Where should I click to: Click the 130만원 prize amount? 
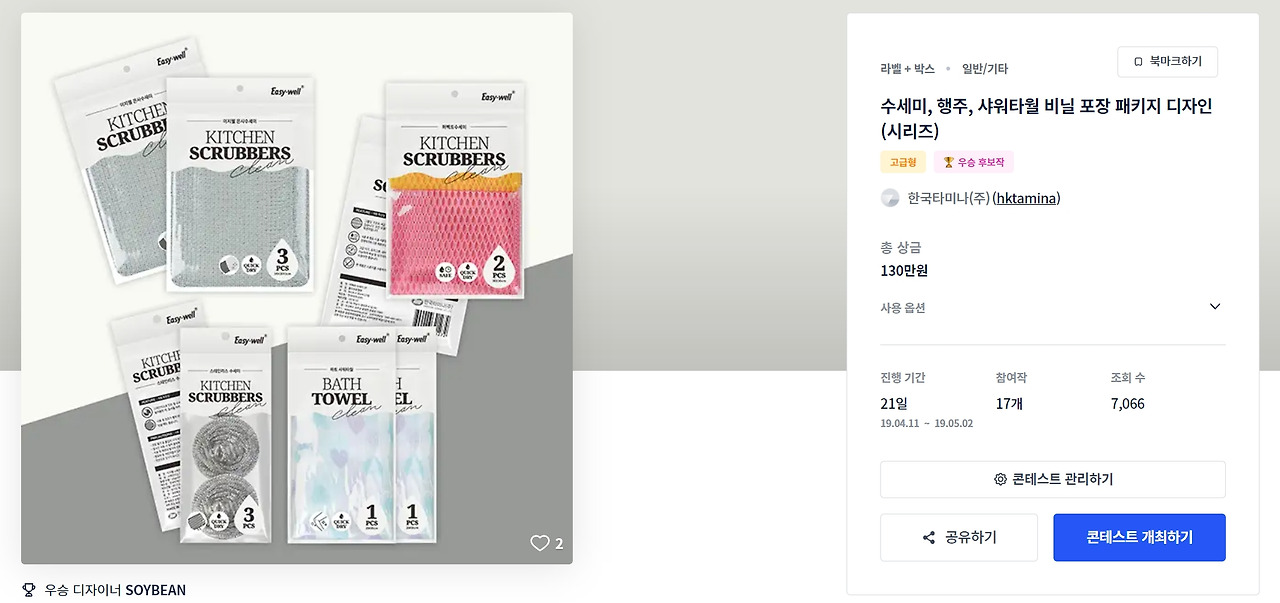pos(904,271)
